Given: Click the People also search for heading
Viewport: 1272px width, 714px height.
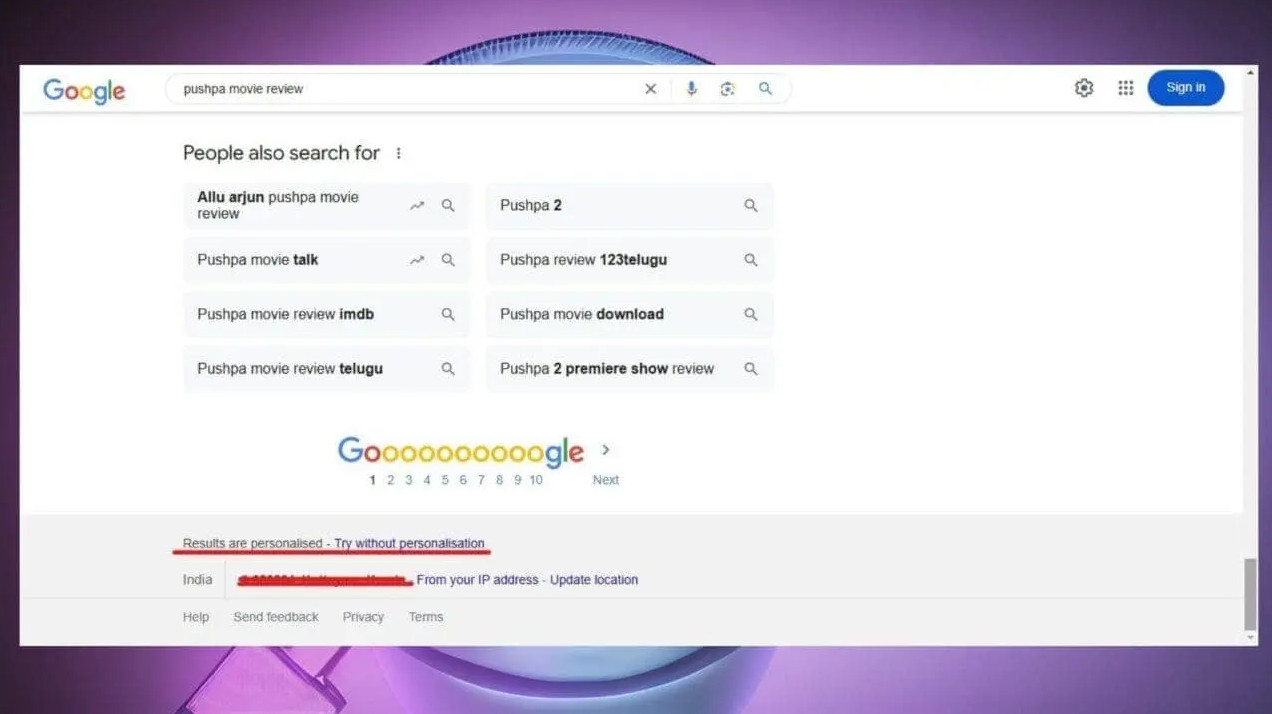Looking at the screenshot, I should click(281, 153).
